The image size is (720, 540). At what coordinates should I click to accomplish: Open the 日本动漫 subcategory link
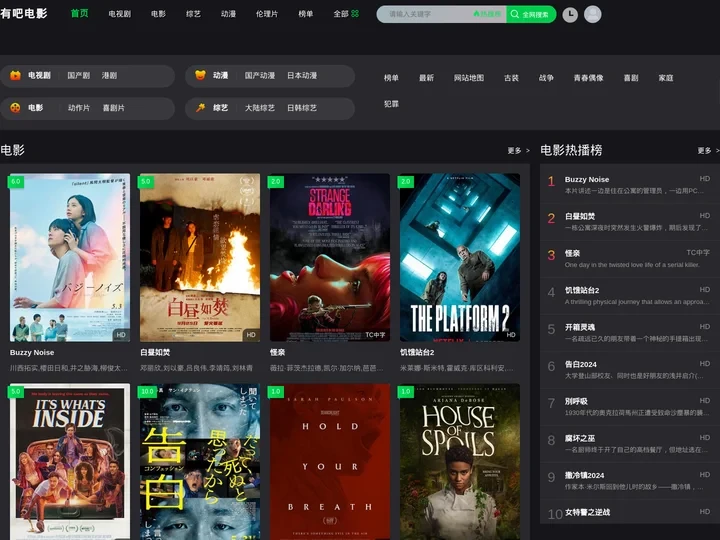[x=302, y=75]
